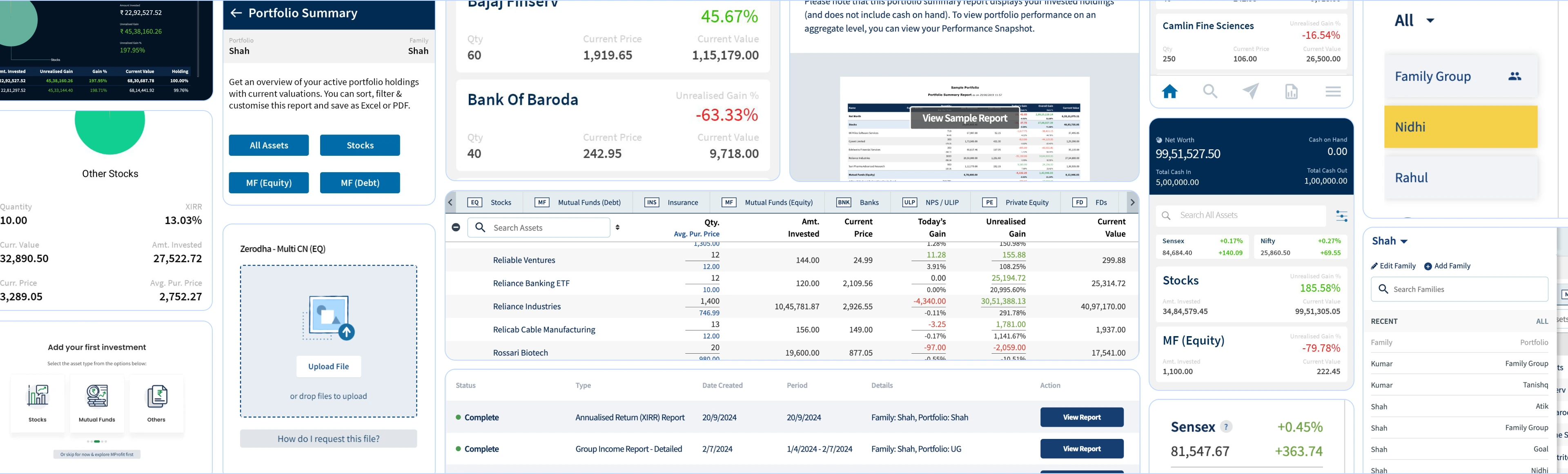This screenshot has width=1568, height=474.
Task: Open the hamburger menu icon in the bottom navigation
Action: tap(1333, 92)
